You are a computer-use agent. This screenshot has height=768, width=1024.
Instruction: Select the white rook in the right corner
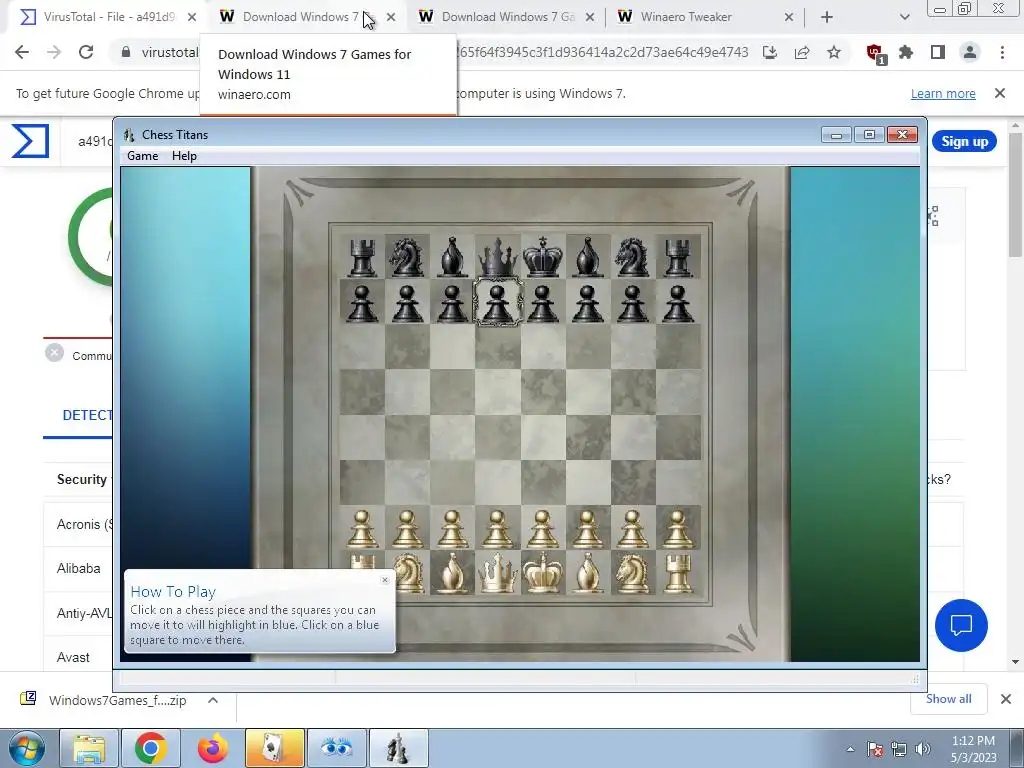[678, 573]
